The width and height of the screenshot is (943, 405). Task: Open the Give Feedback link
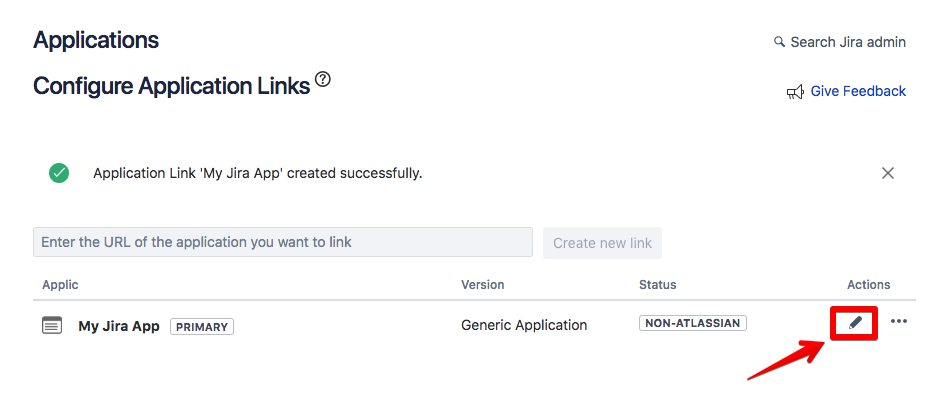[858, 91]
